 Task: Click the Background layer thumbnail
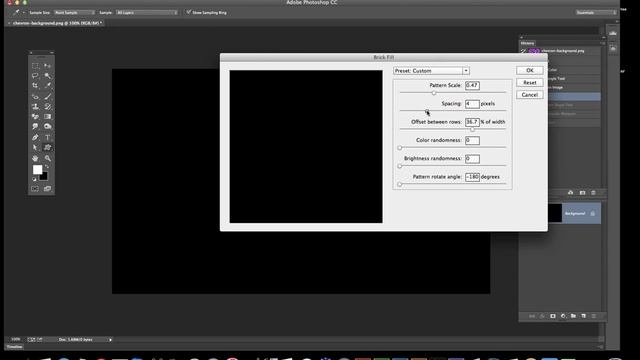554,213
